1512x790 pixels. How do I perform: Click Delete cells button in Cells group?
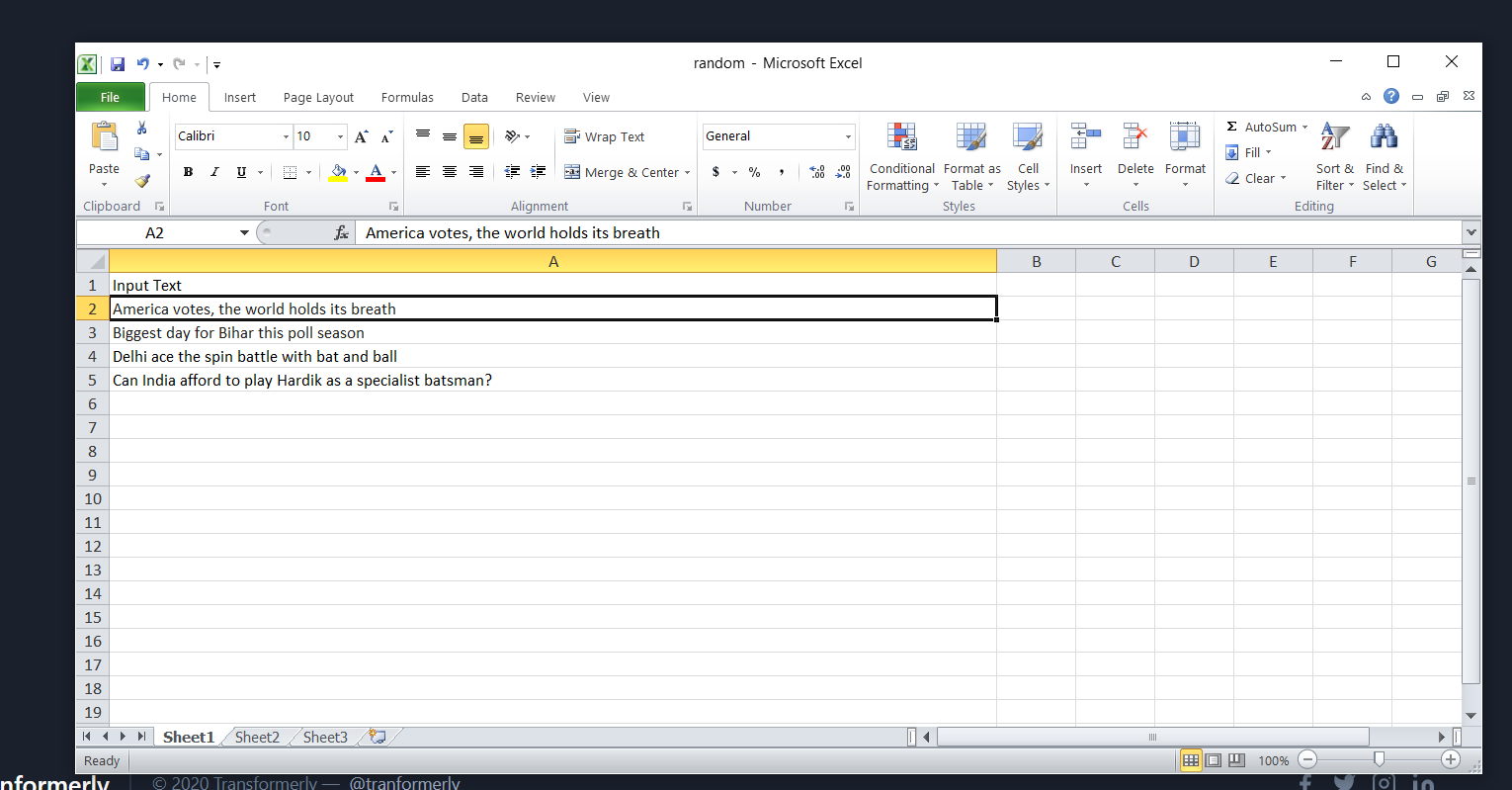[x=1135, y=156]
